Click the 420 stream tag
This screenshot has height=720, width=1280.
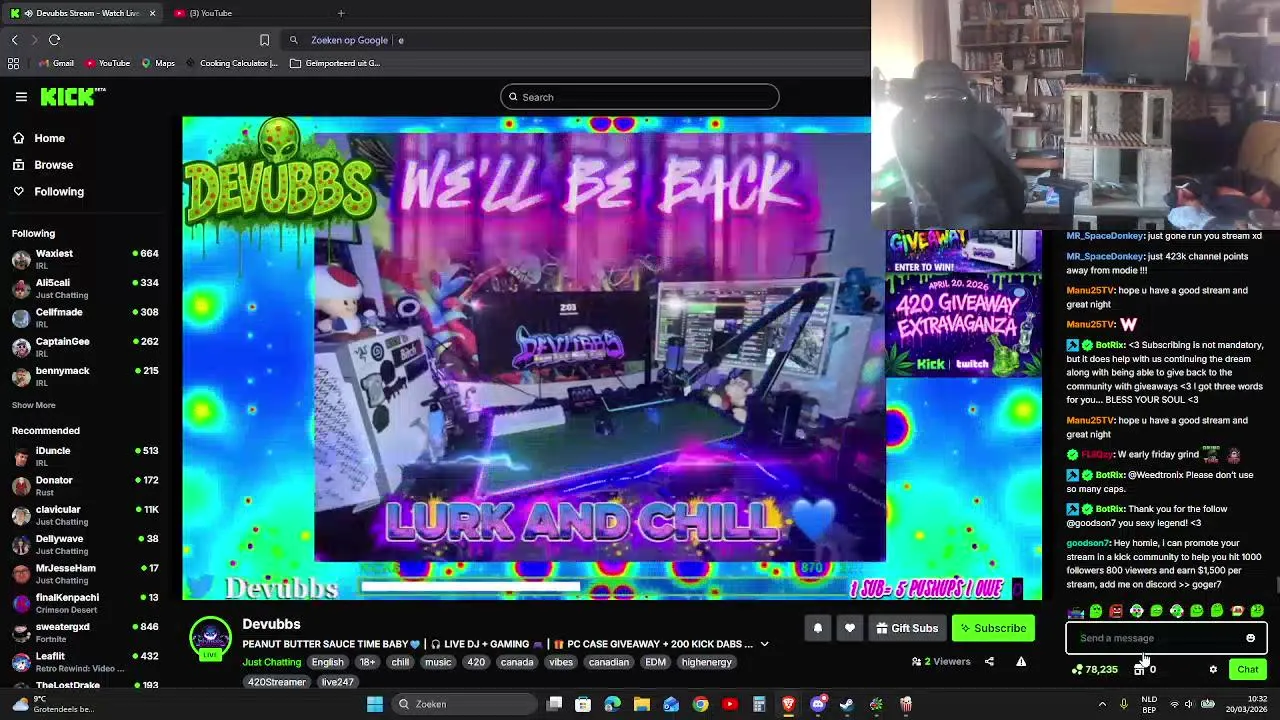pos(476,662)
